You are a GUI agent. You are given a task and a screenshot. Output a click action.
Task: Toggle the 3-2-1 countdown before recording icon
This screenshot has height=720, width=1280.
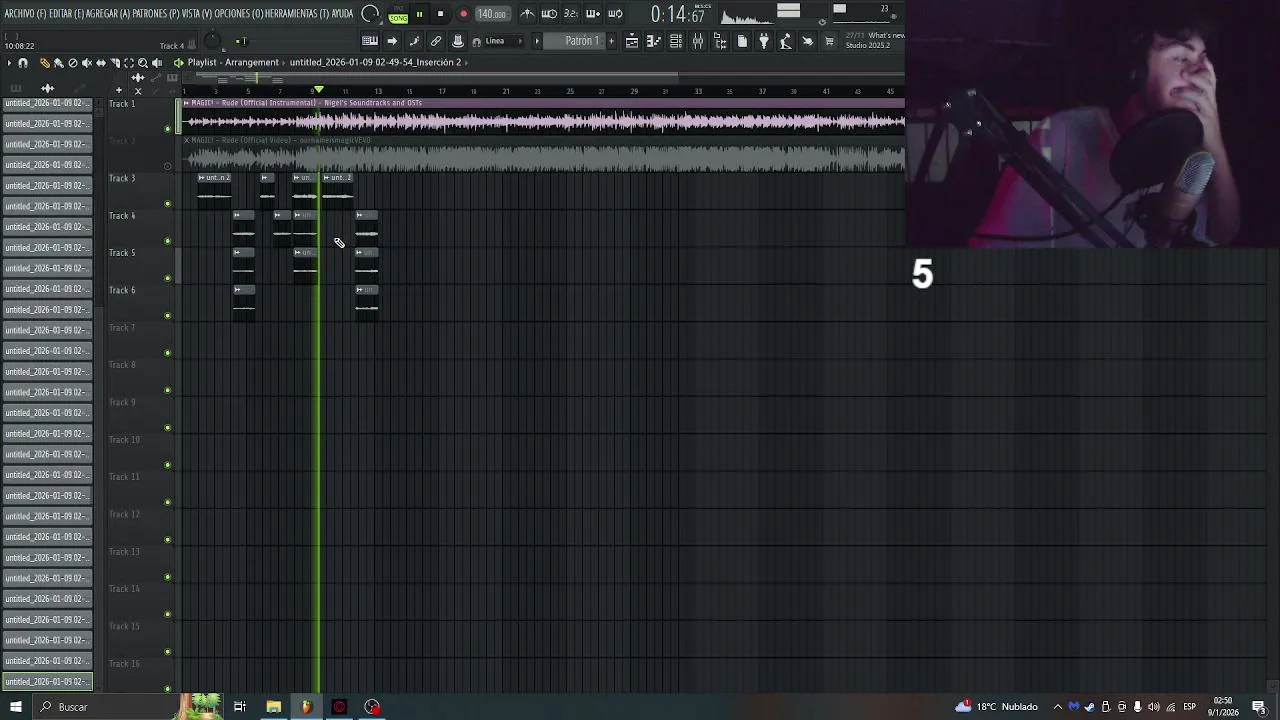pos(571,14)
